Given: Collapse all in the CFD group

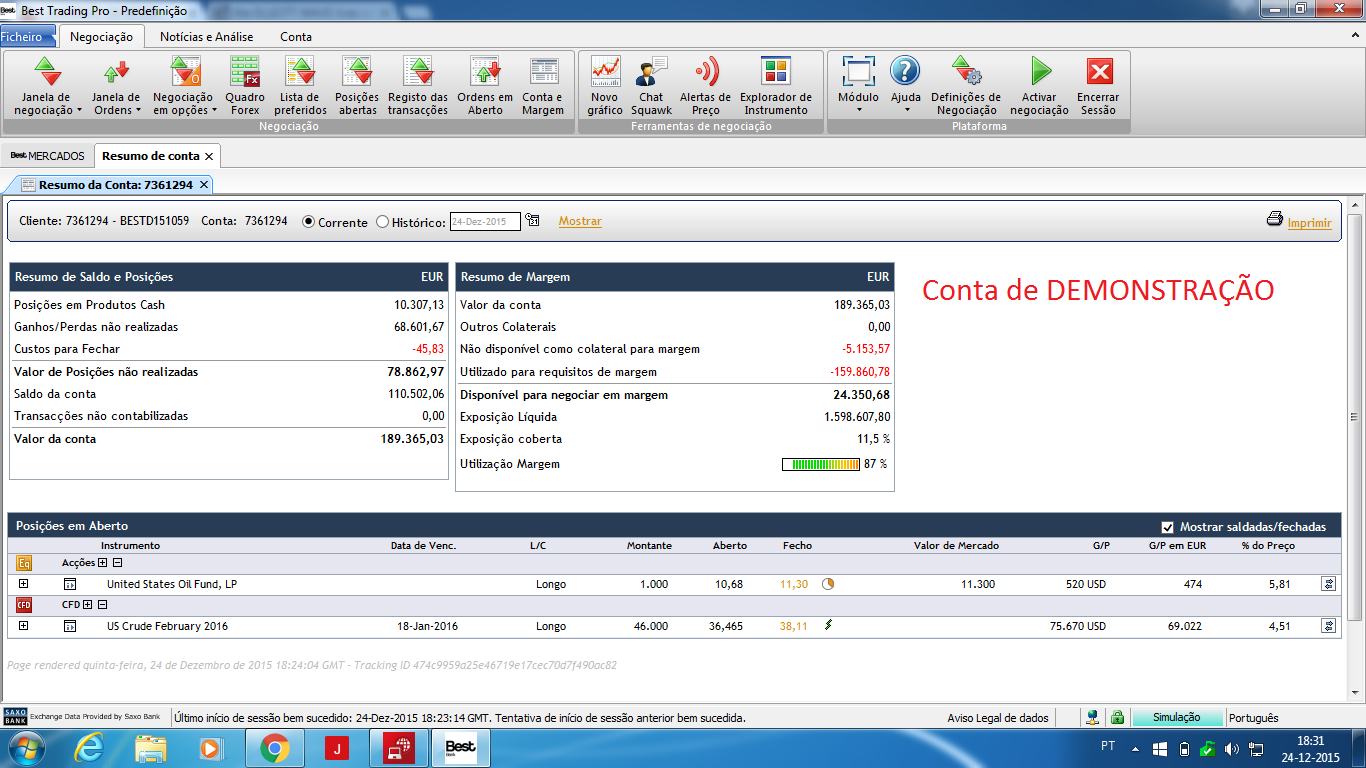Looking at the screenshot, I should tap(102, 605).
